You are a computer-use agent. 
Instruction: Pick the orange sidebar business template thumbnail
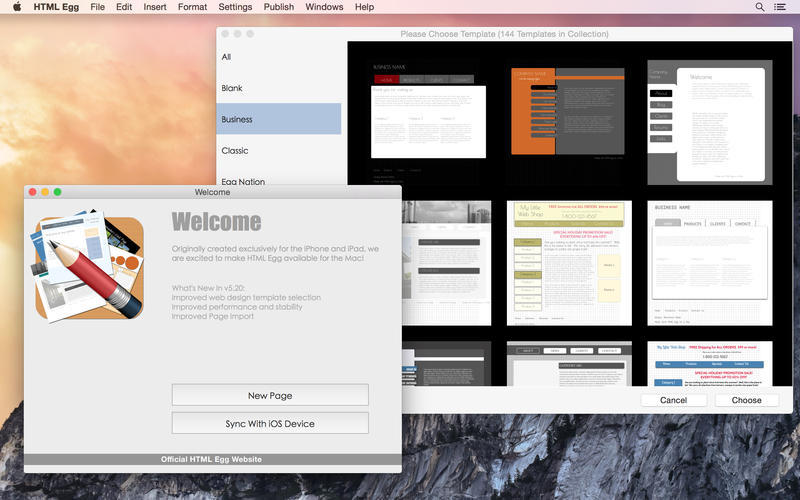pyautogui.click(x=567, y=112)
